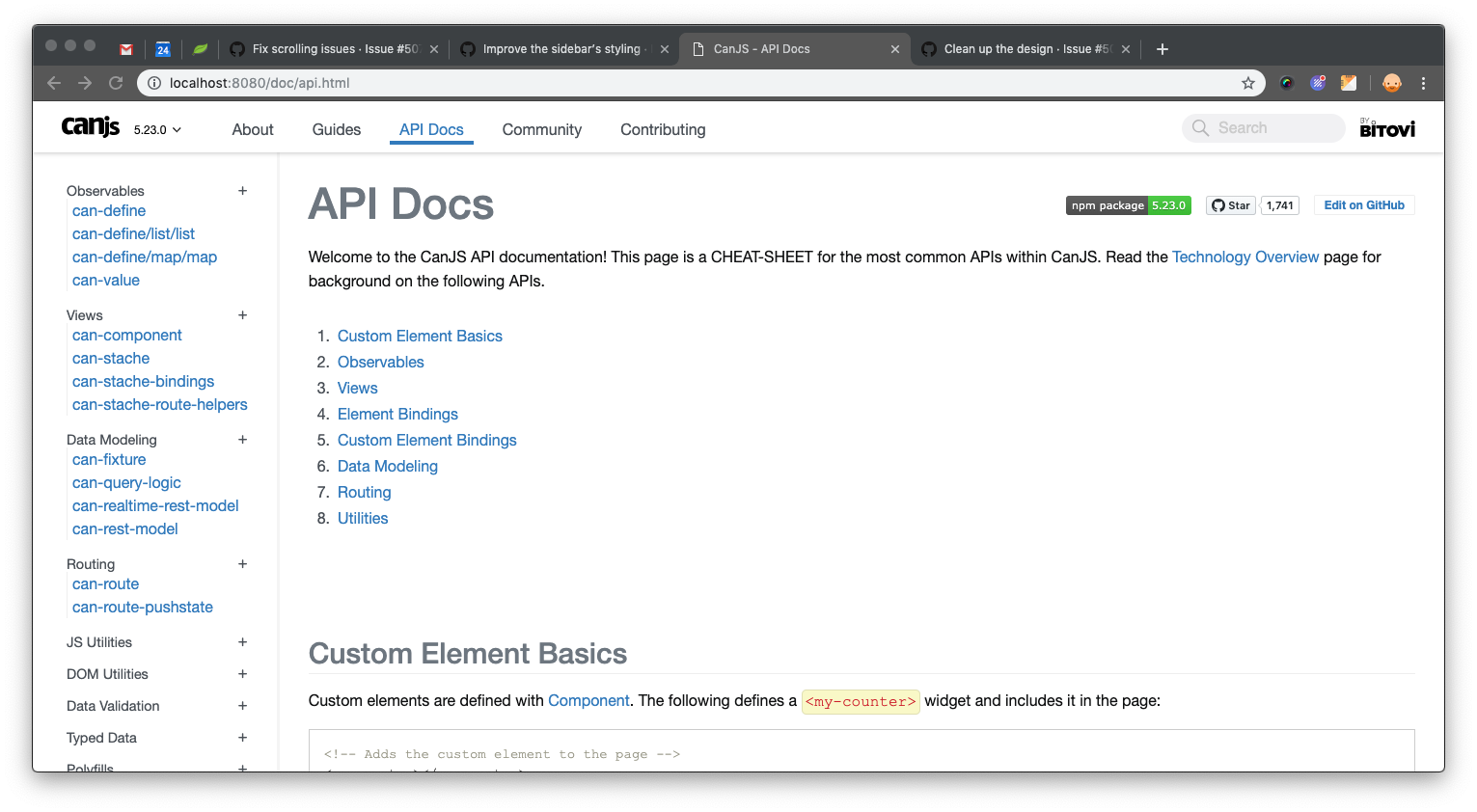The image size is (1477, 812).
Task: Expand the Views sidebar section
Action: point(243,315)
